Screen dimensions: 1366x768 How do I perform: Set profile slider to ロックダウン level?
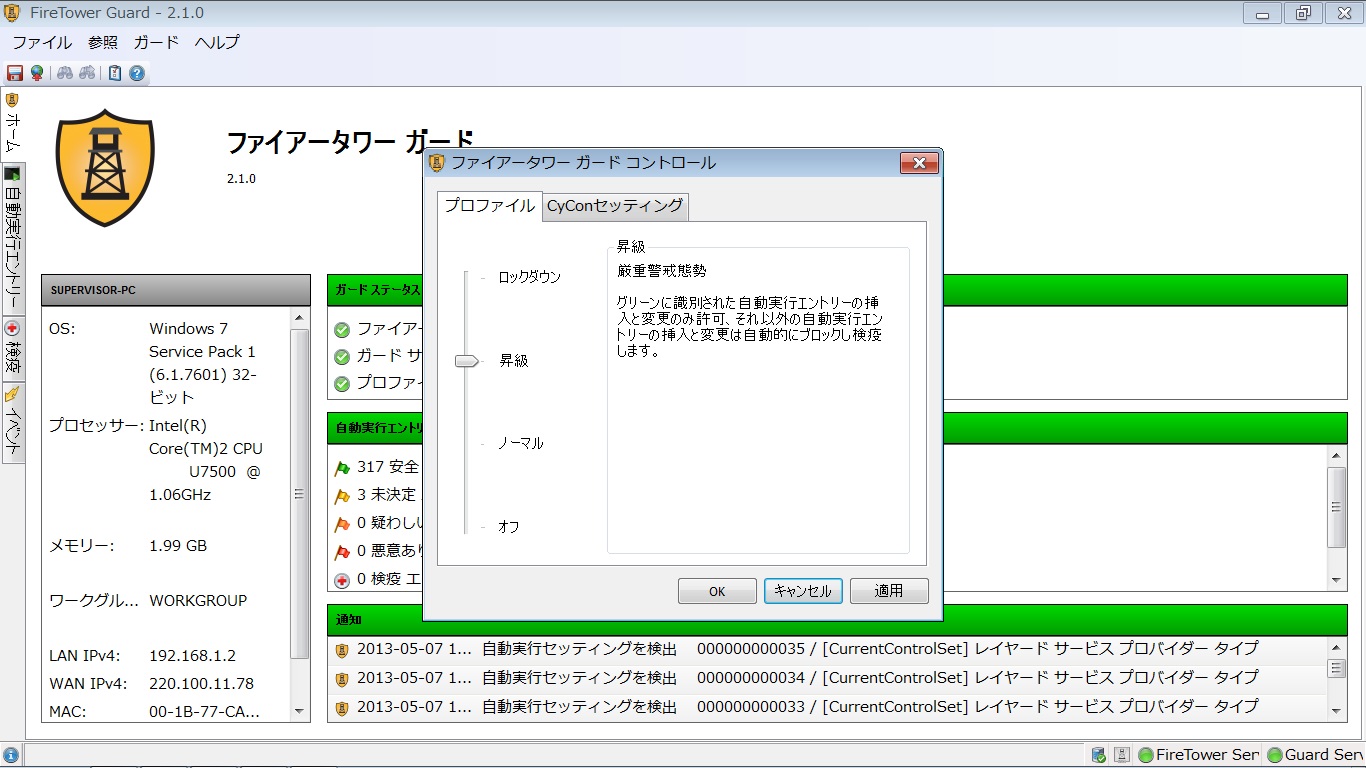click(x=466, y=278)
